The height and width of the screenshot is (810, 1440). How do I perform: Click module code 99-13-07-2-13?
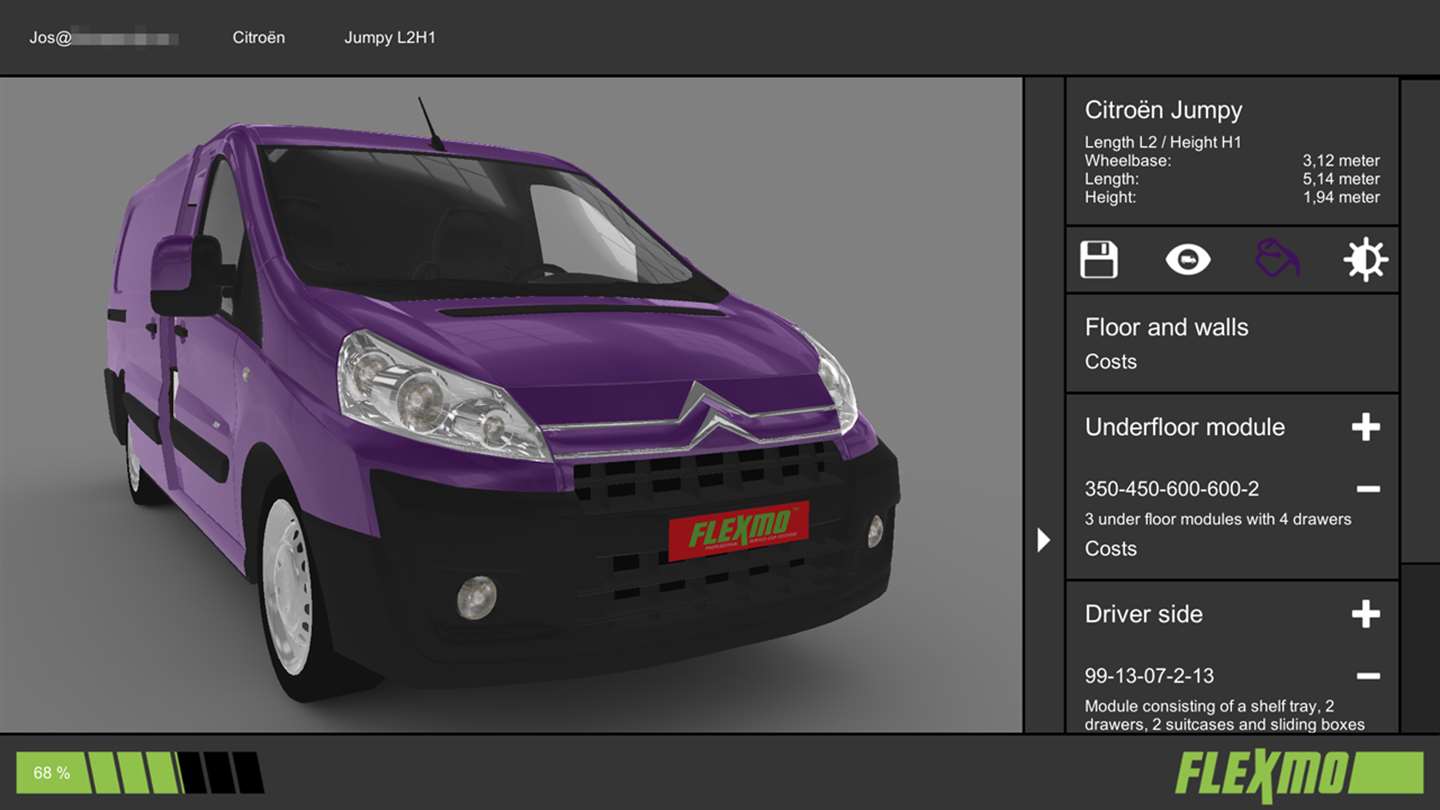1150,676
